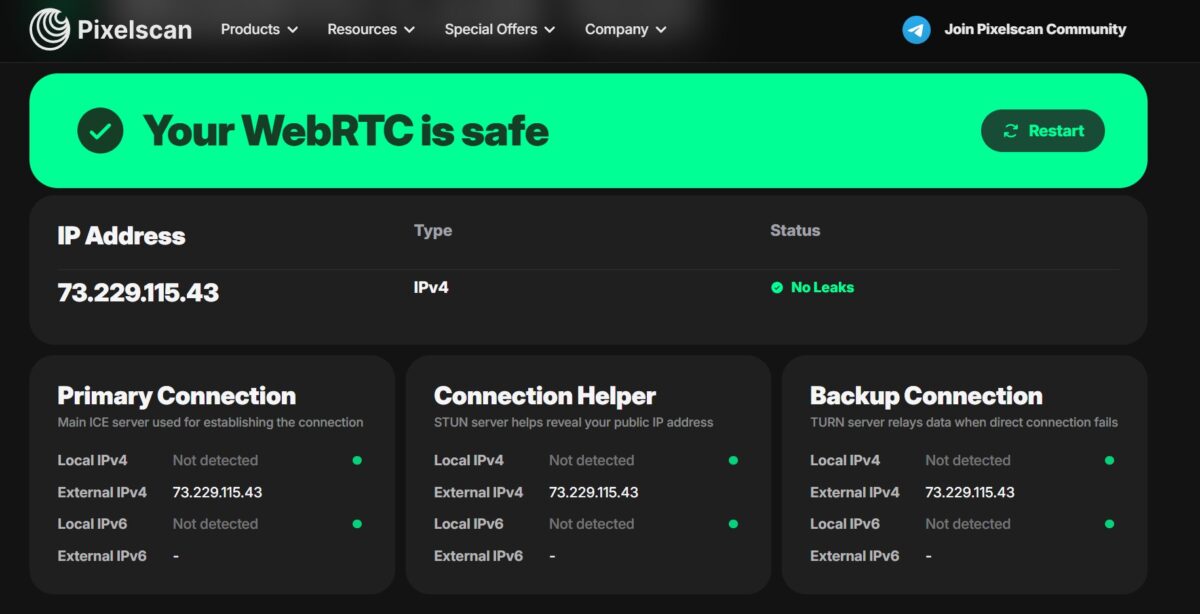Click the IPv4 type value
1200x614 pixels.
pyautogui.click(x=433, y=287)
